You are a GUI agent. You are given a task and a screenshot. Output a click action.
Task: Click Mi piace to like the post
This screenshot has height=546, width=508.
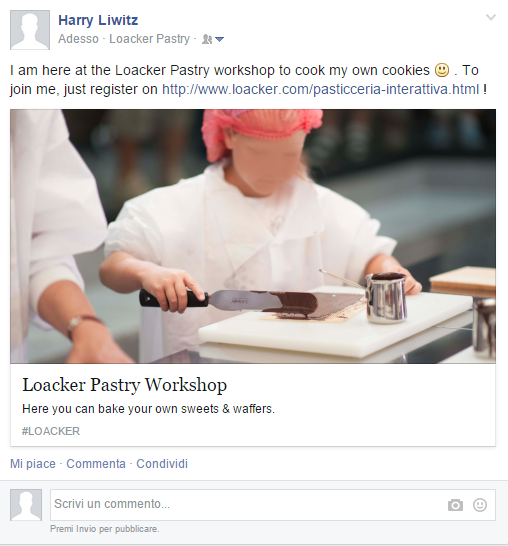click(33, 464)
